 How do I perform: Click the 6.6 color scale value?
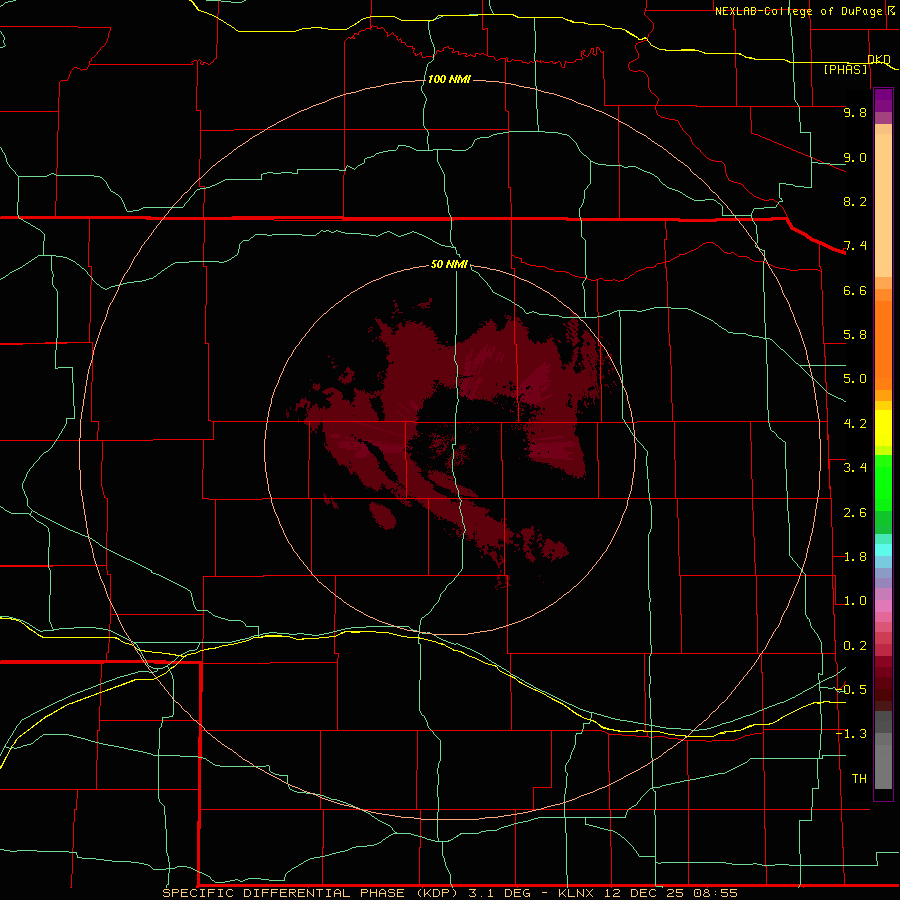coord(855,290)
